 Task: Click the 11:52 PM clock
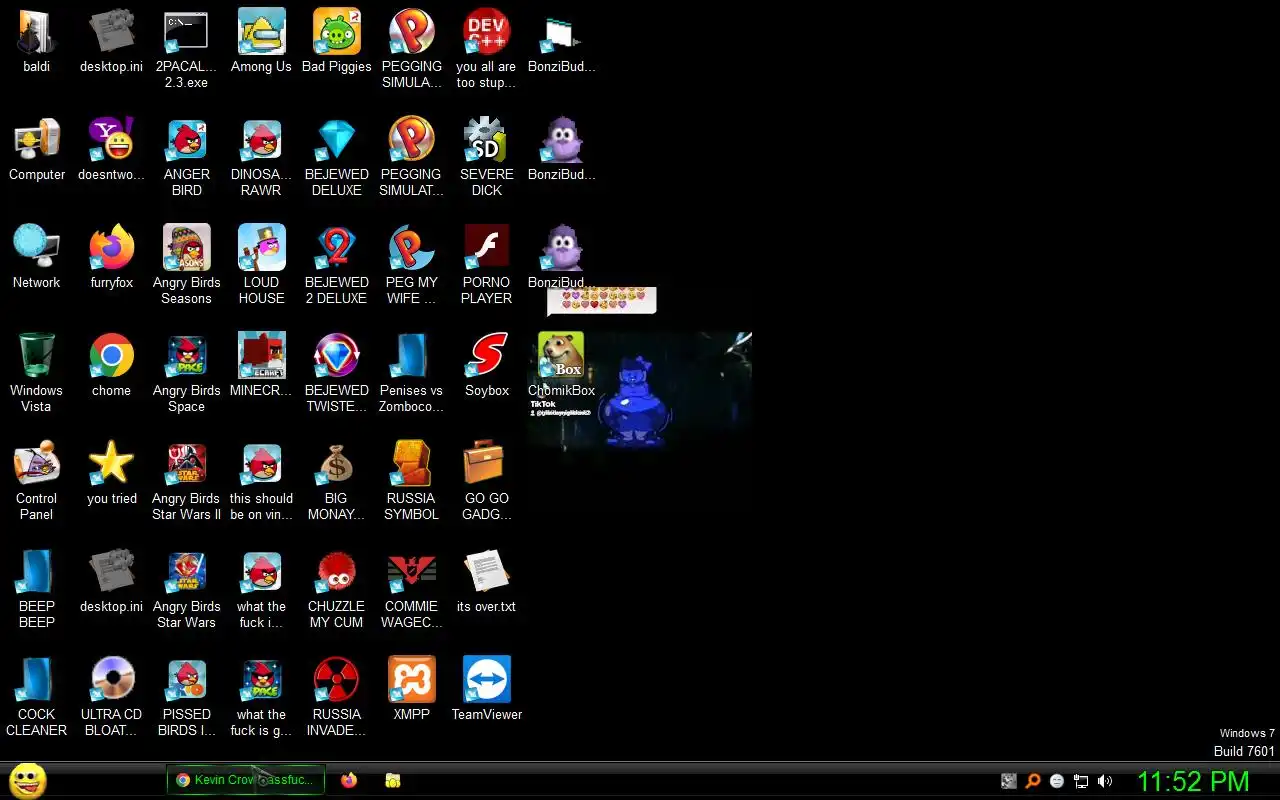click(1193, 781)
